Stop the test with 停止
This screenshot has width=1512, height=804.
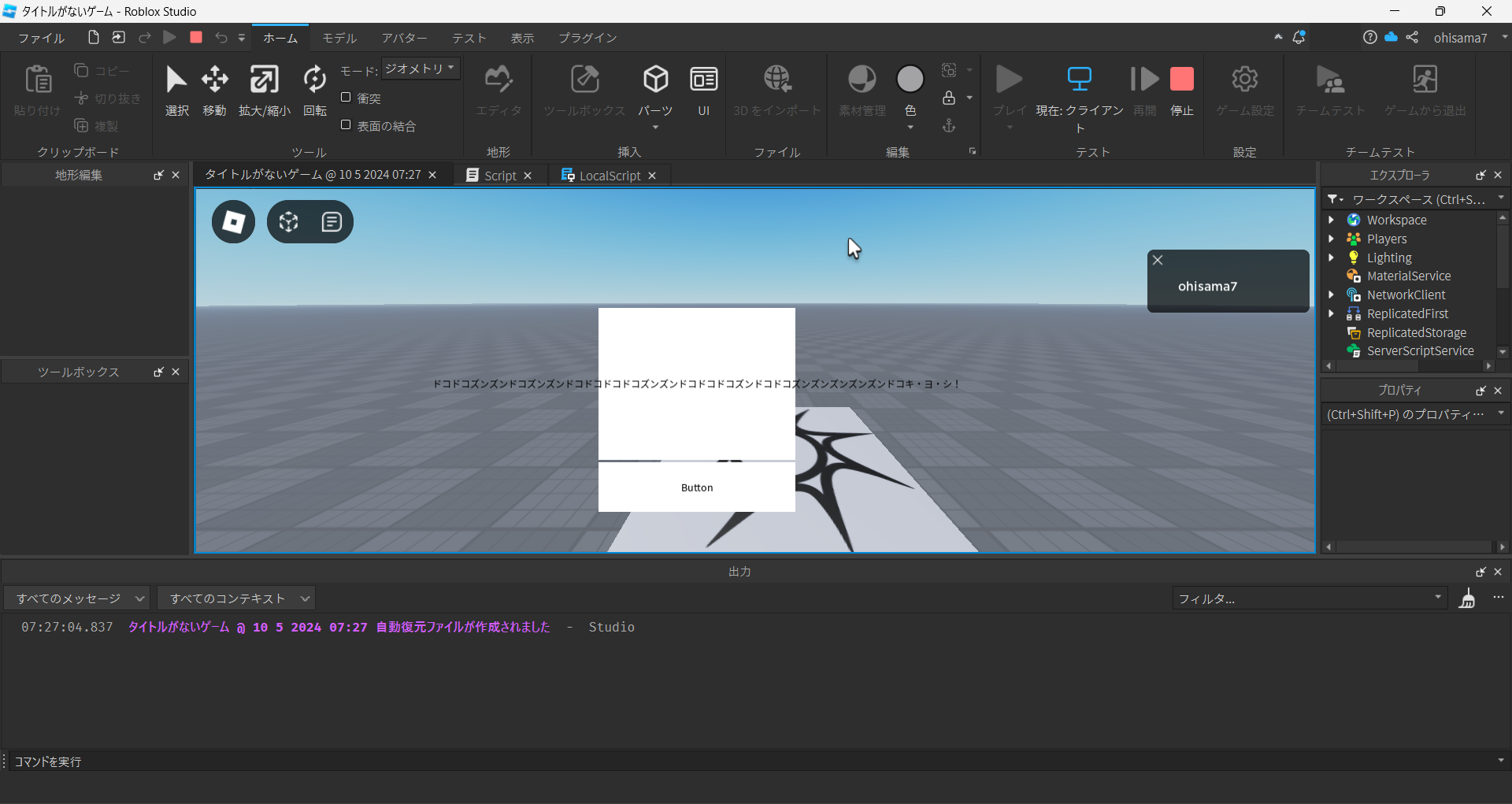coord(1182,91)
